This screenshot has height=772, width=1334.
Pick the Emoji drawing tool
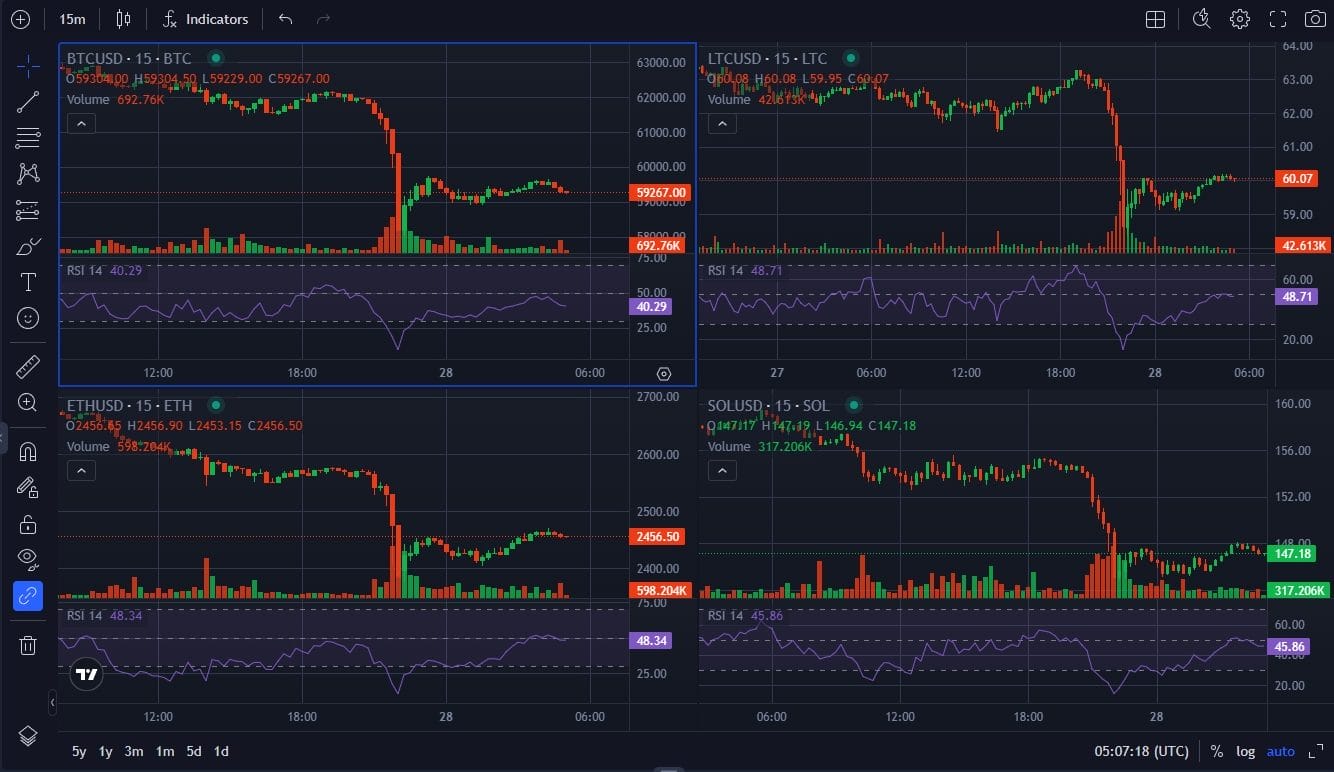27,318
